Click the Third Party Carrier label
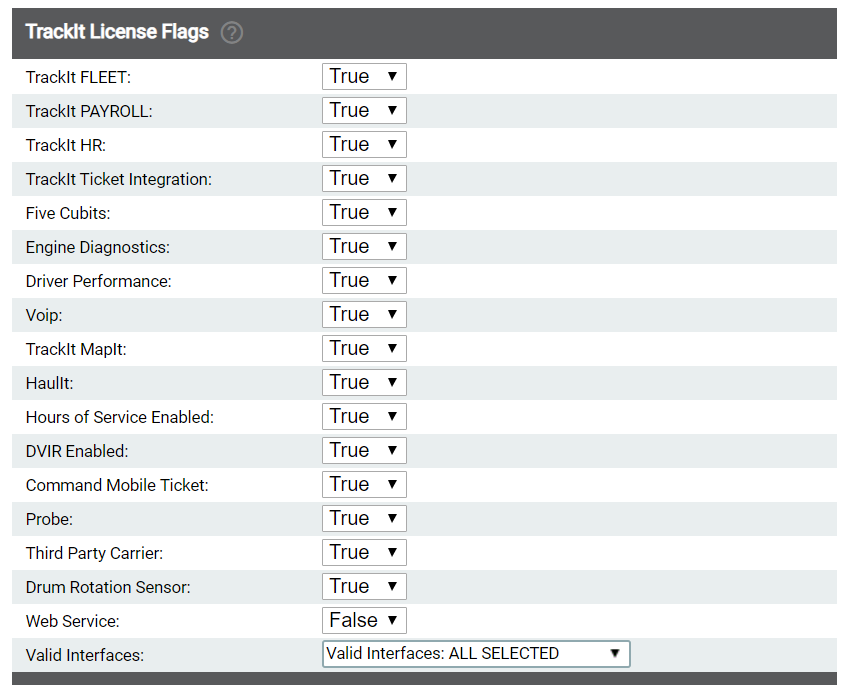Viewport: 848px width, 691px height. tap(95, 554)
